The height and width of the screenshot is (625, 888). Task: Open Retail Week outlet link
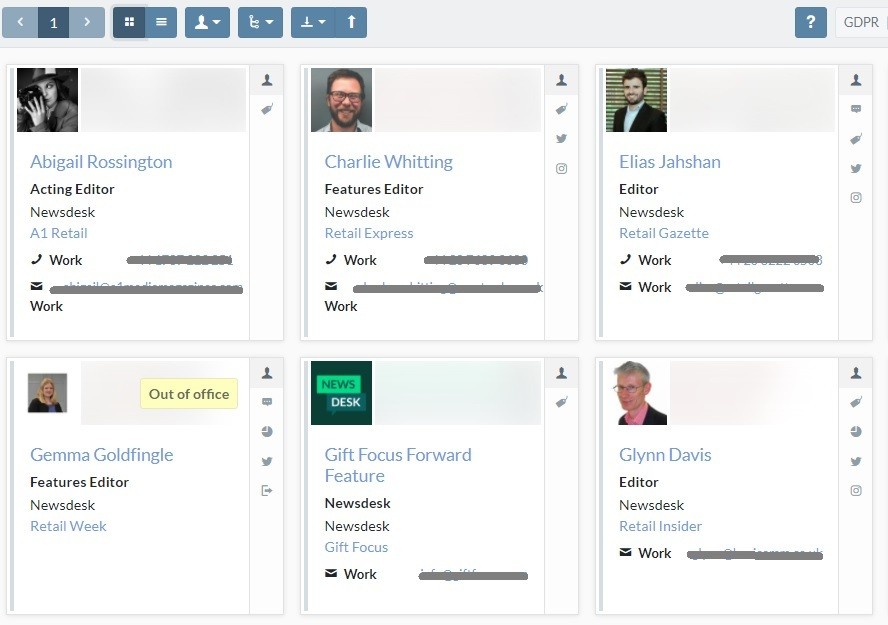(x=69, y=526)
